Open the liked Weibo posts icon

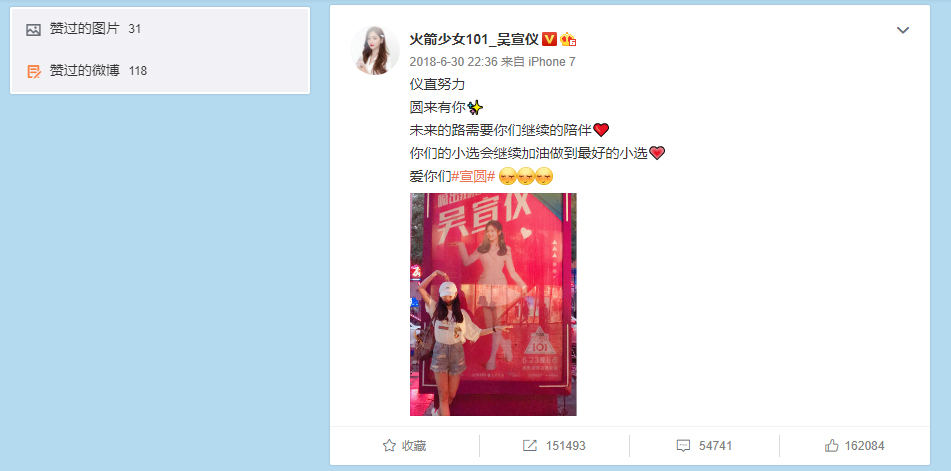[34, 72]
